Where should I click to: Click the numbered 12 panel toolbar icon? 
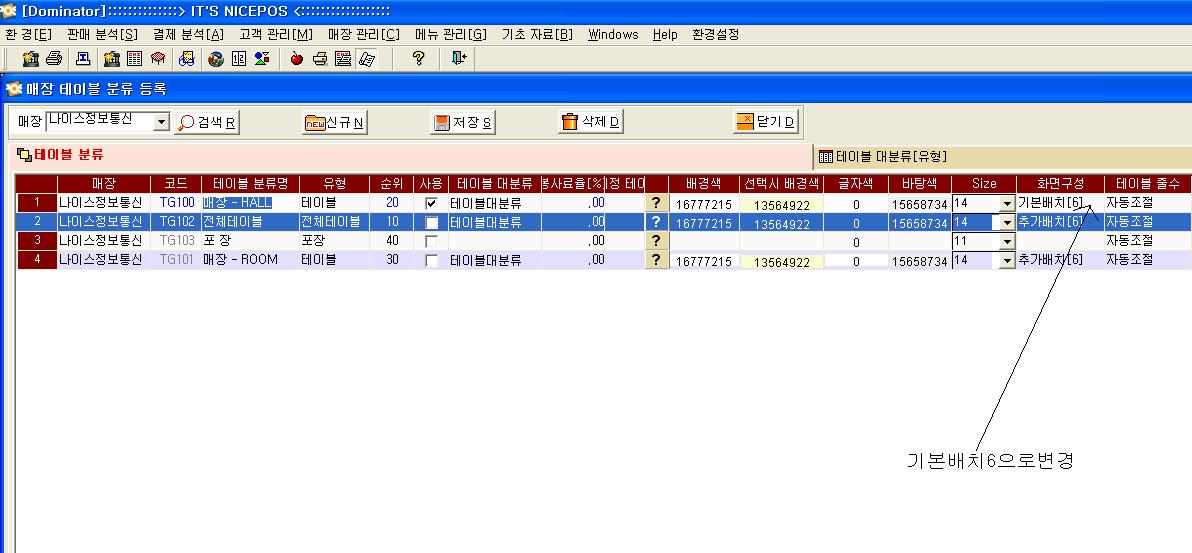coord(239,59)
